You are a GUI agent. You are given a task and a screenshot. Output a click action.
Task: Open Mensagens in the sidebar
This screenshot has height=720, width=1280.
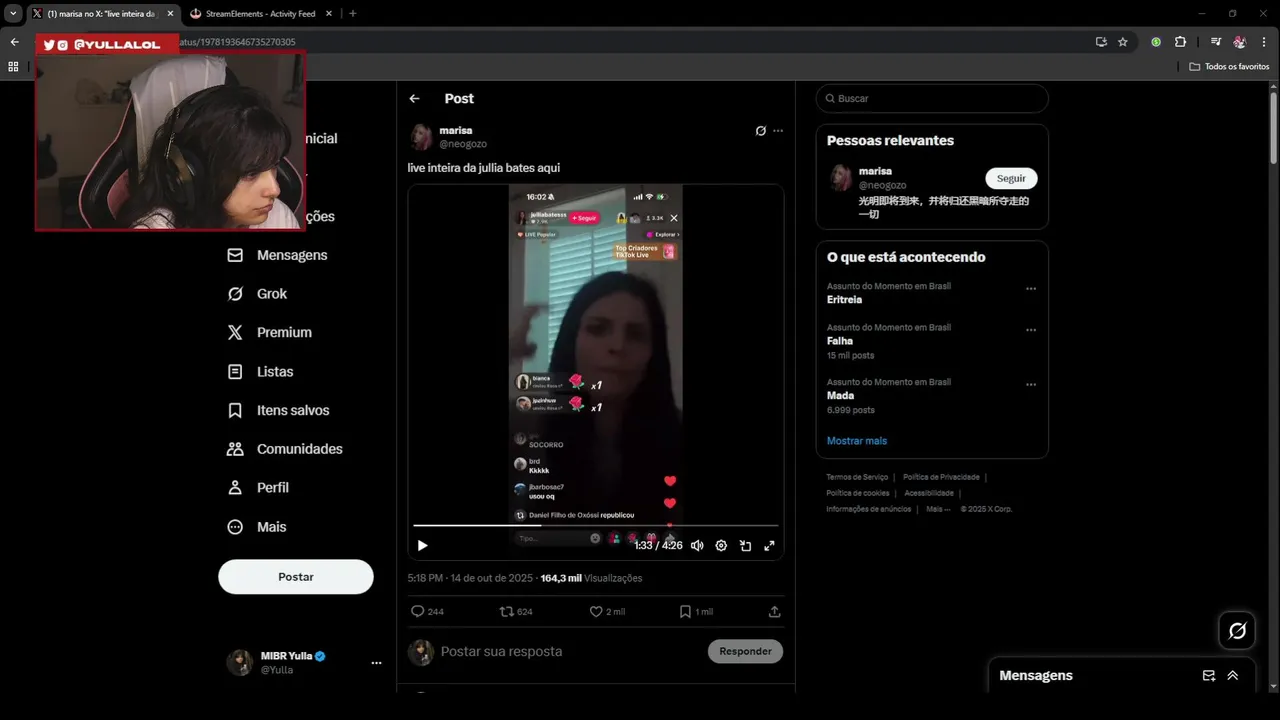click(x=278, y=255)
